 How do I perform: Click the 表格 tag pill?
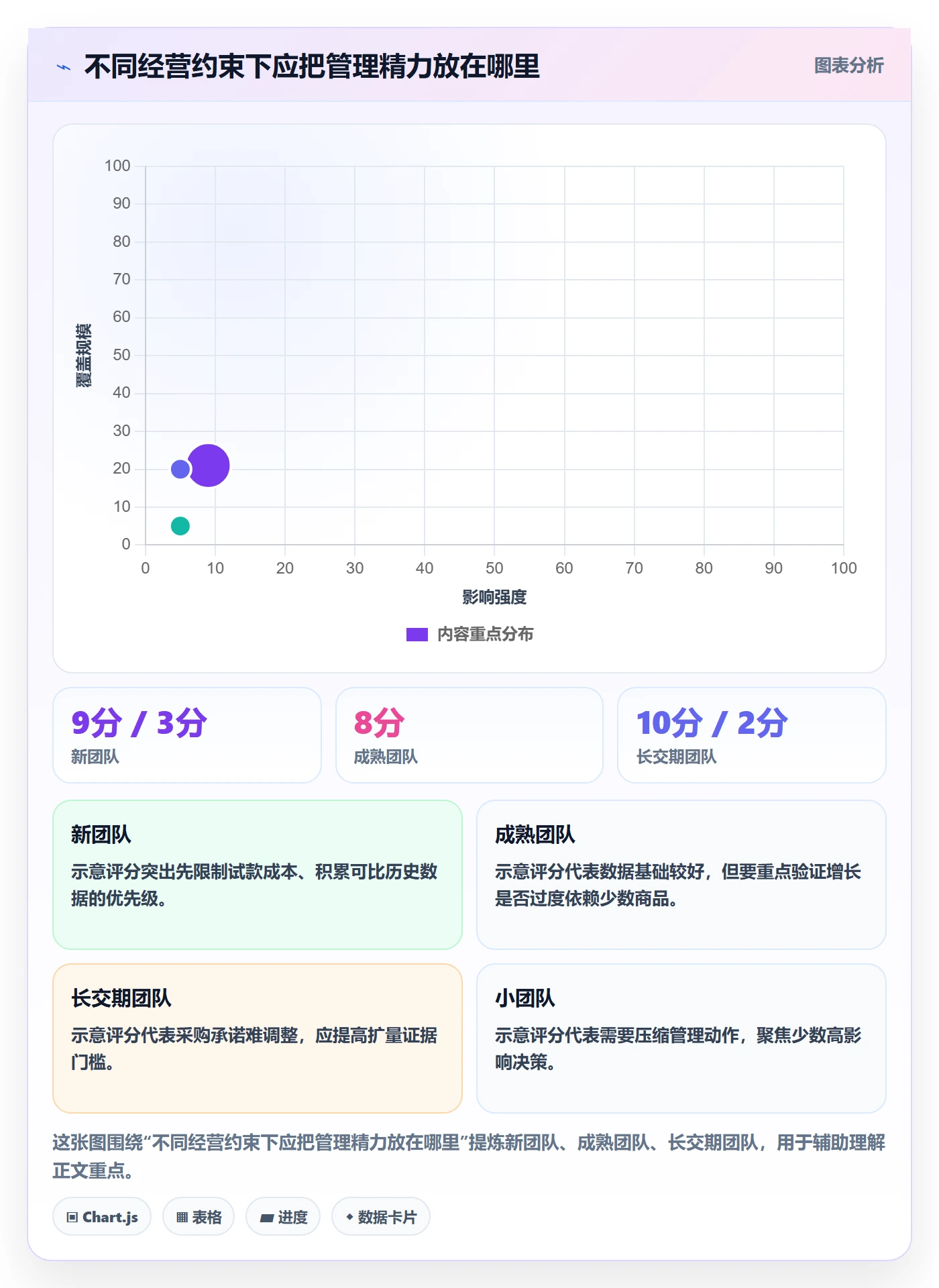click(x=199, y=1217)
